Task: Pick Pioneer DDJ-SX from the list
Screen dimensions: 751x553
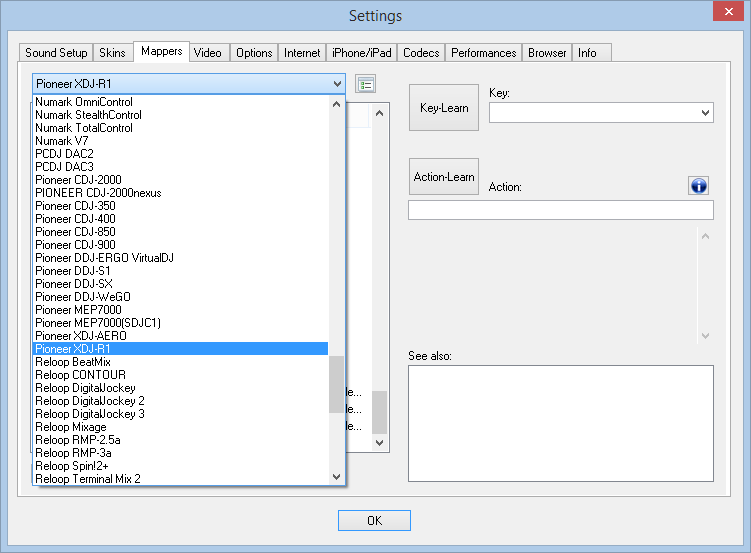Action: tap(181, 283)
